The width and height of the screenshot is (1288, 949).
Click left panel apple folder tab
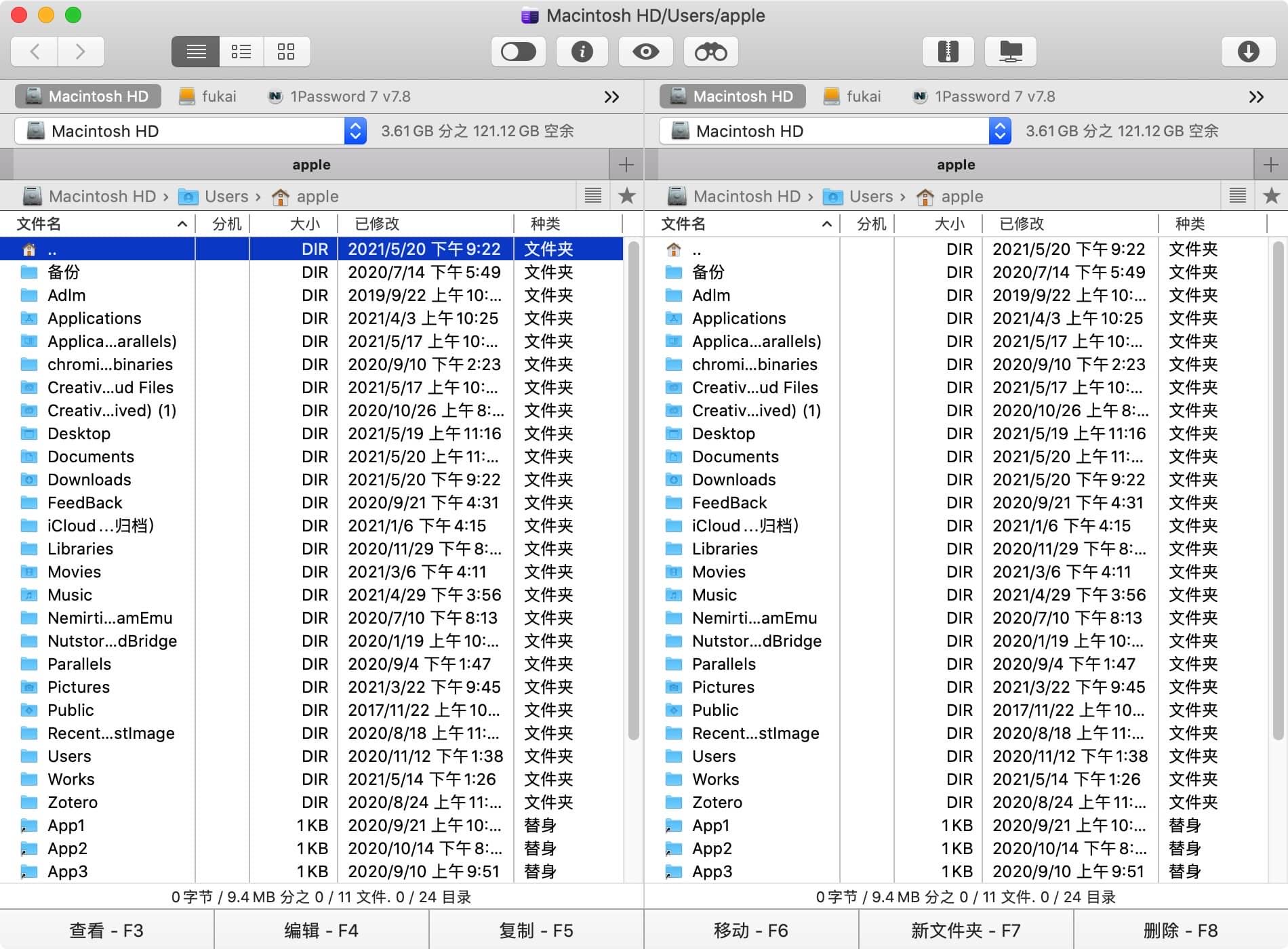pos(311,165)
